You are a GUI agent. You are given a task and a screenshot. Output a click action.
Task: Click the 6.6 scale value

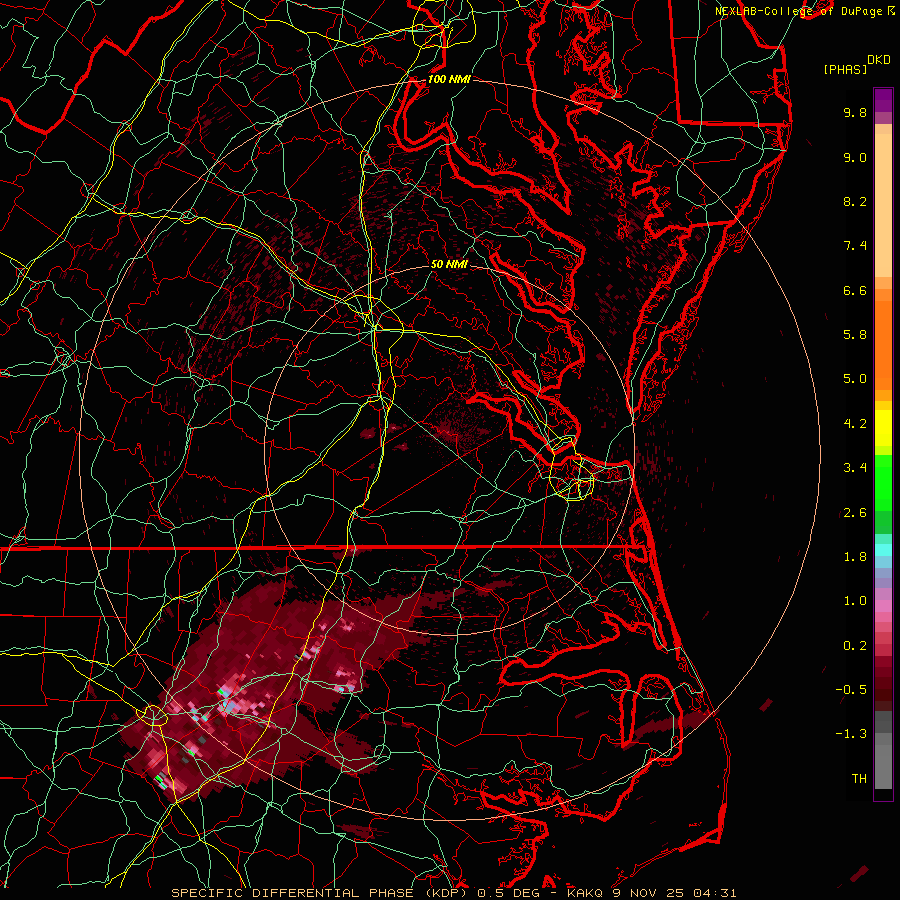click(855, 290)
